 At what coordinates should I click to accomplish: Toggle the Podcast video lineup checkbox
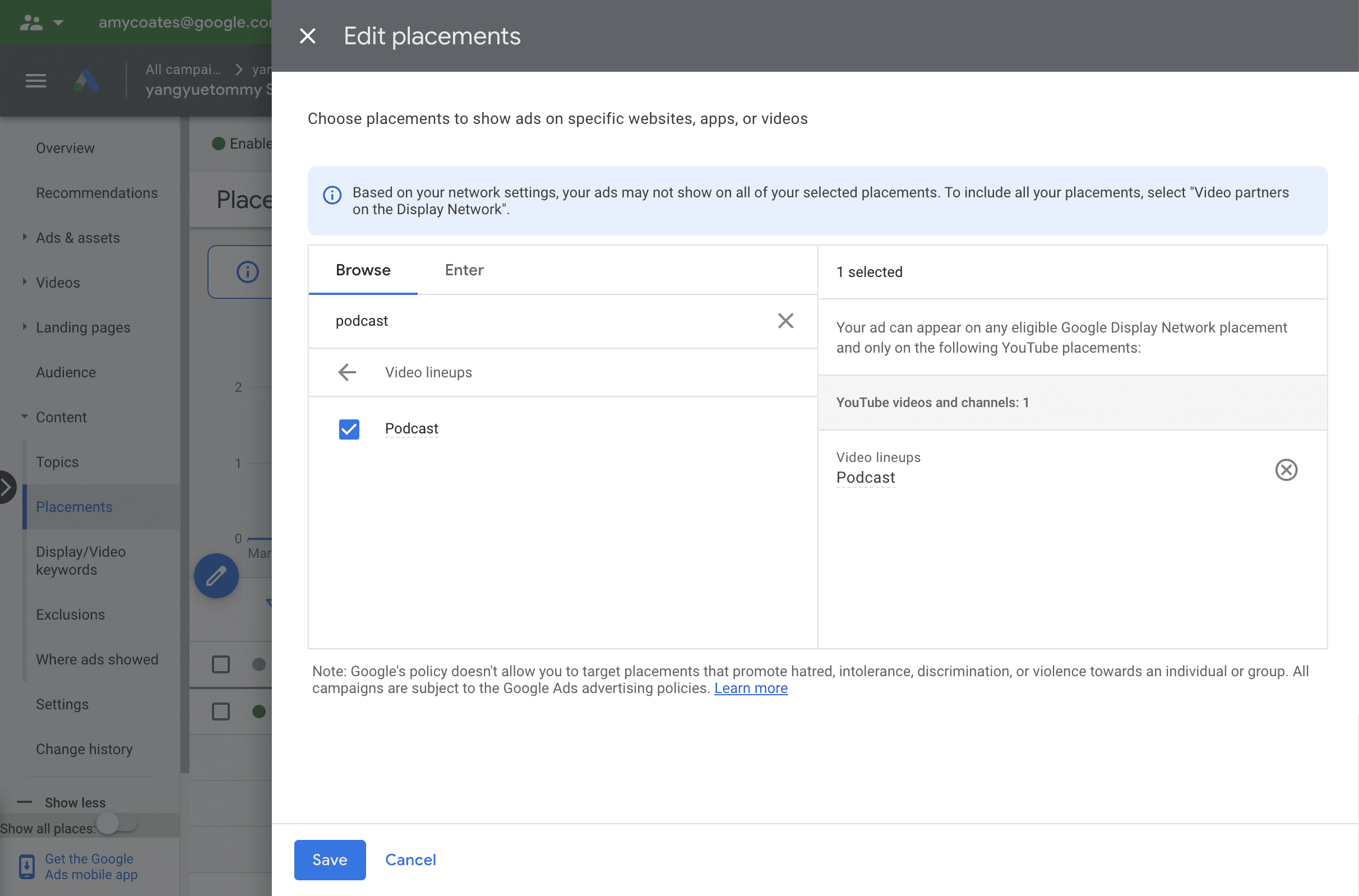coord(349,428)
